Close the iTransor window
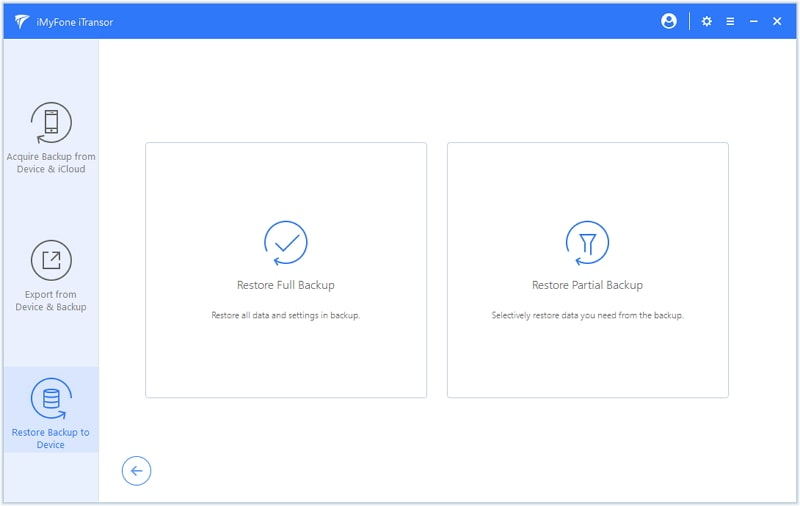 (777, 21)
